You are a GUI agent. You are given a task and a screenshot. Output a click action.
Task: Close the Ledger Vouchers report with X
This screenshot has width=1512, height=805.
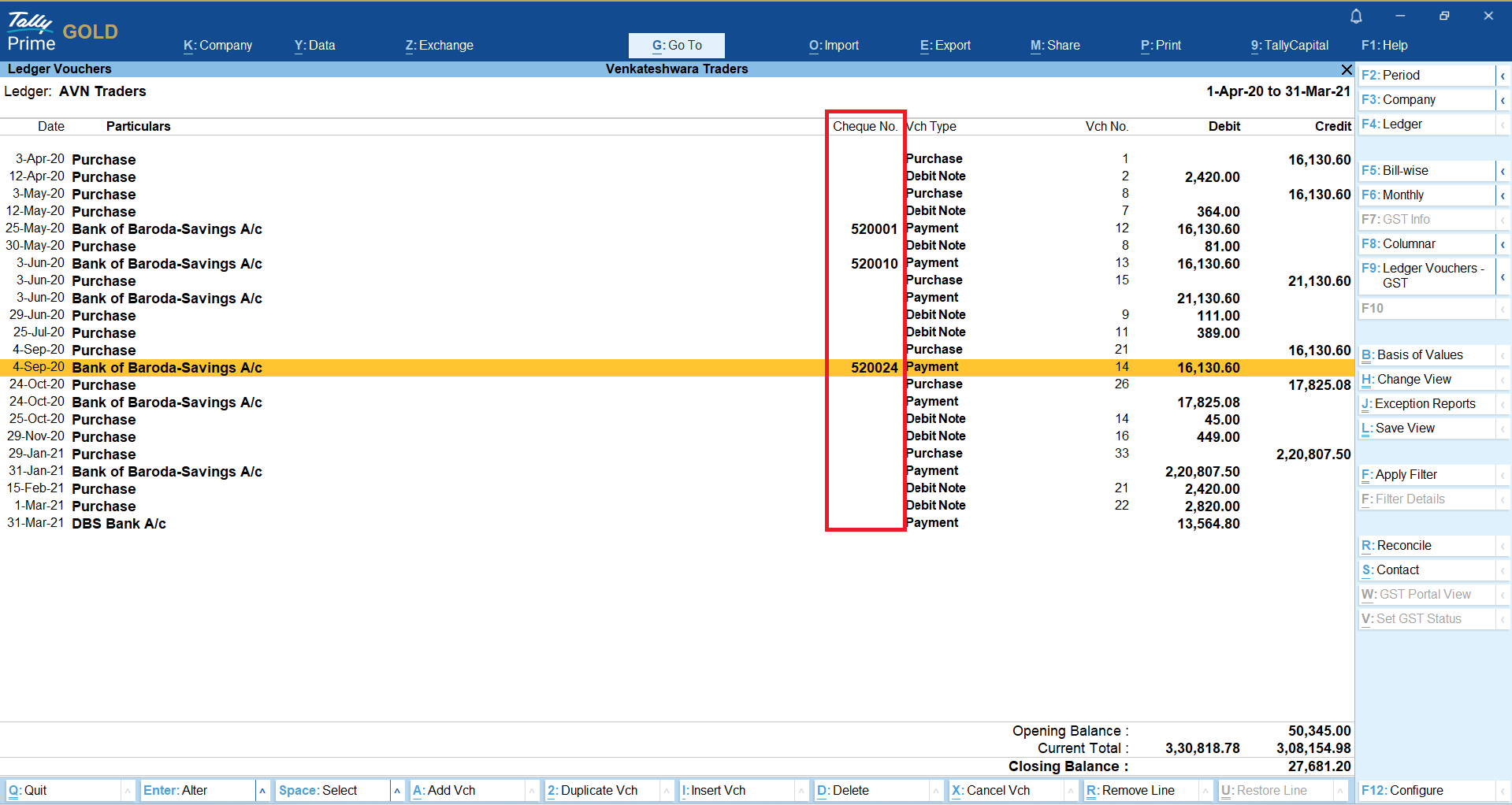click(x=1347, y=69)
